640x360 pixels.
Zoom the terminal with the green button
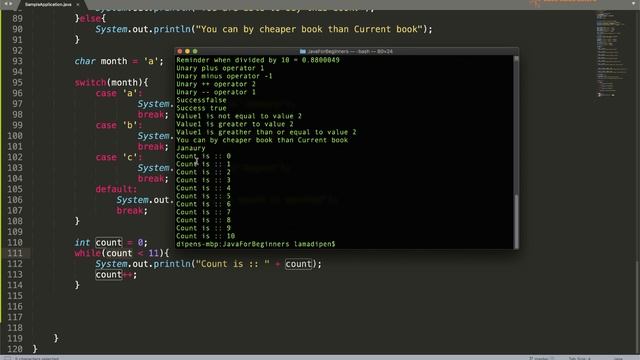[x=195, y=51]
